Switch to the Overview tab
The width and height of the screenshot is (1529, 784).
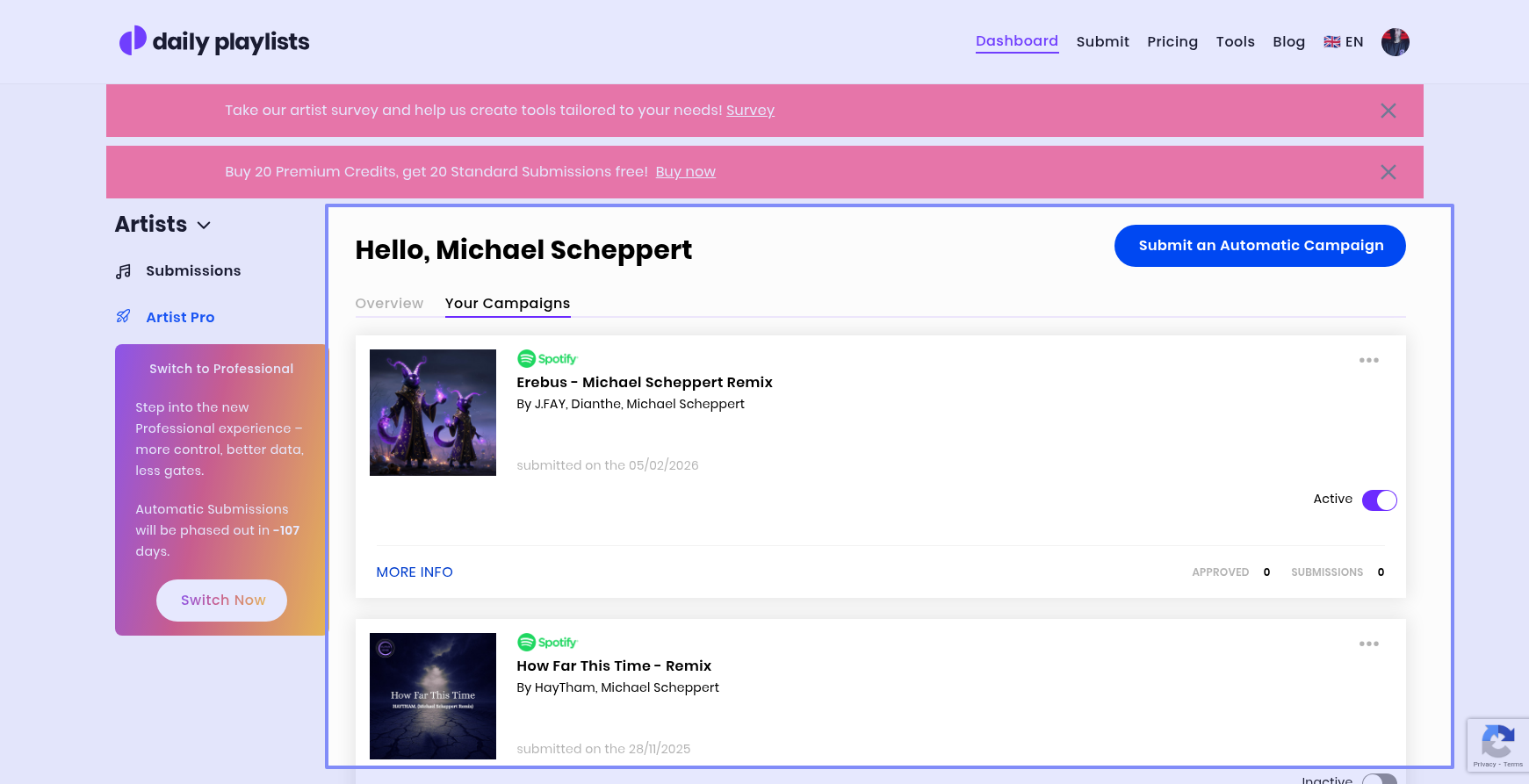coord(389,303)
